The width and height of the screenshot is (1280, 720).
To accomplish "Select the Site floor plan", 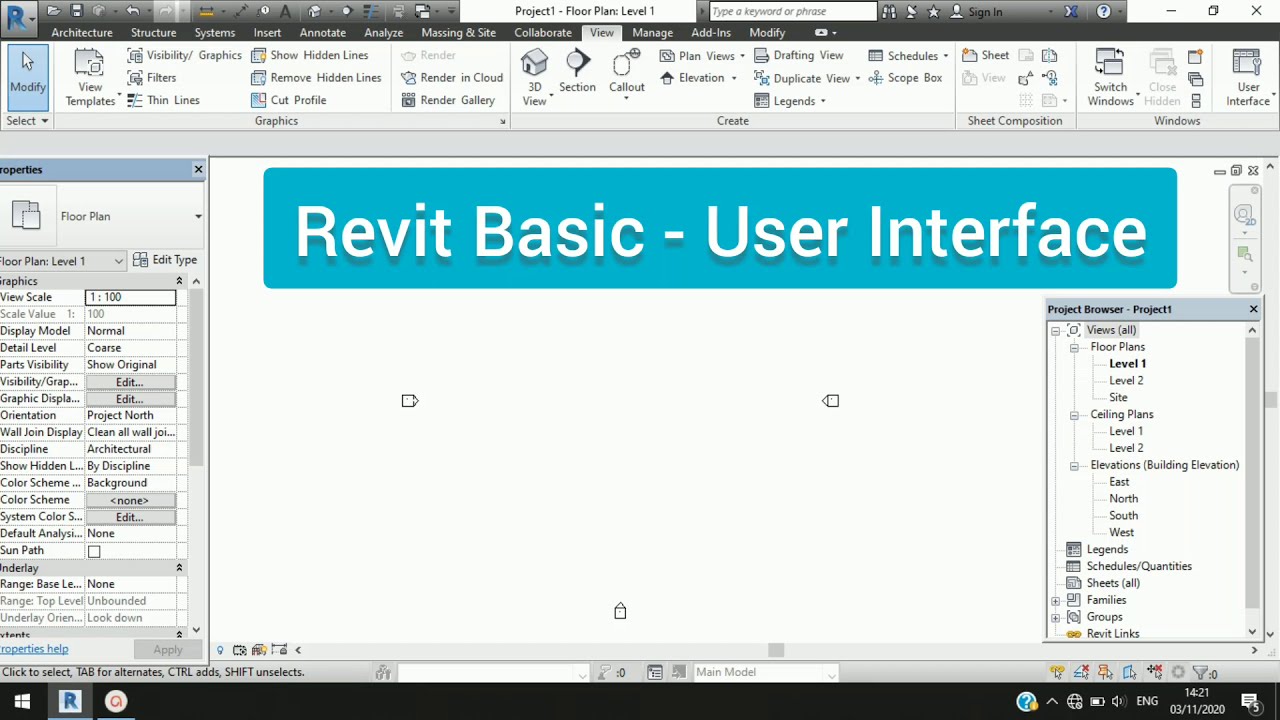I will (1118, 397).
